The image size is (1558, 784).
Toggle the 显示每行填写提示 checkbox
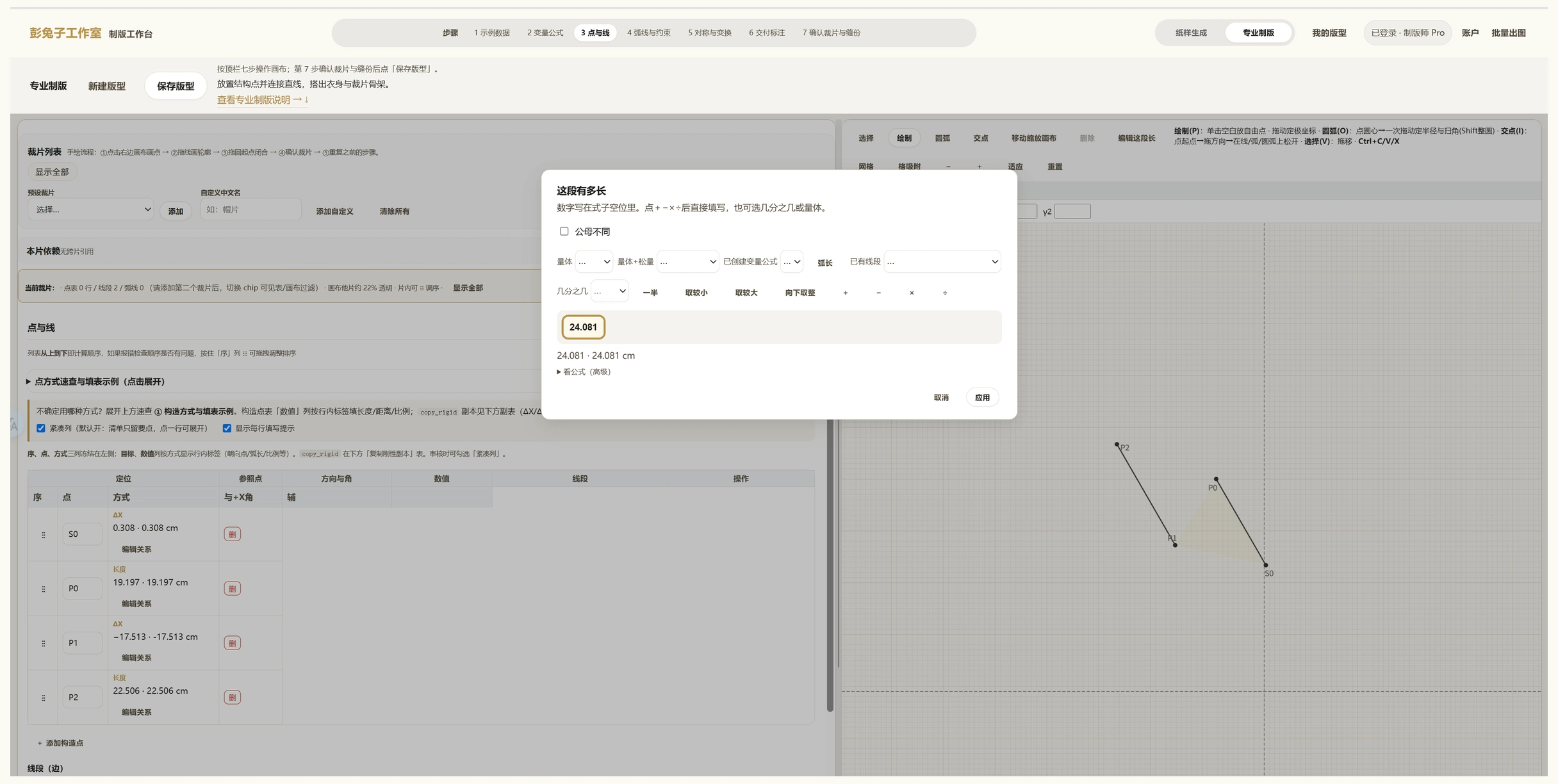coord(227,429)
